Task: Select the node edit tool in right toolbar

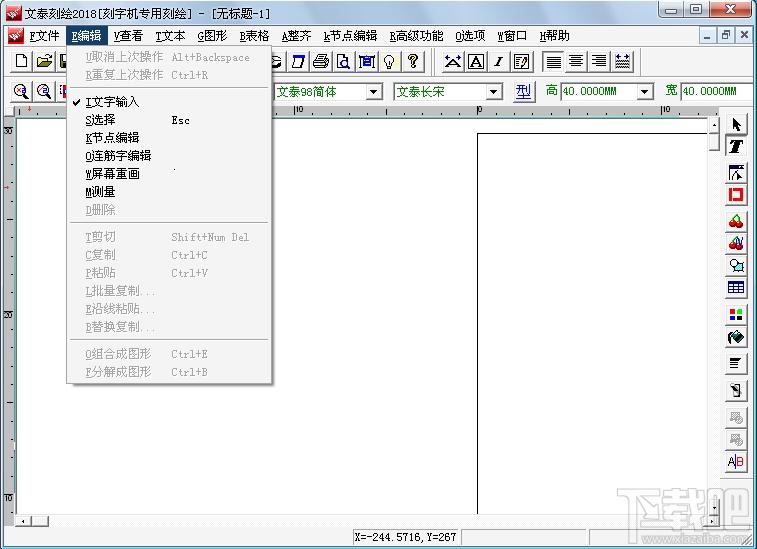Action: click(x=735, y=172)
